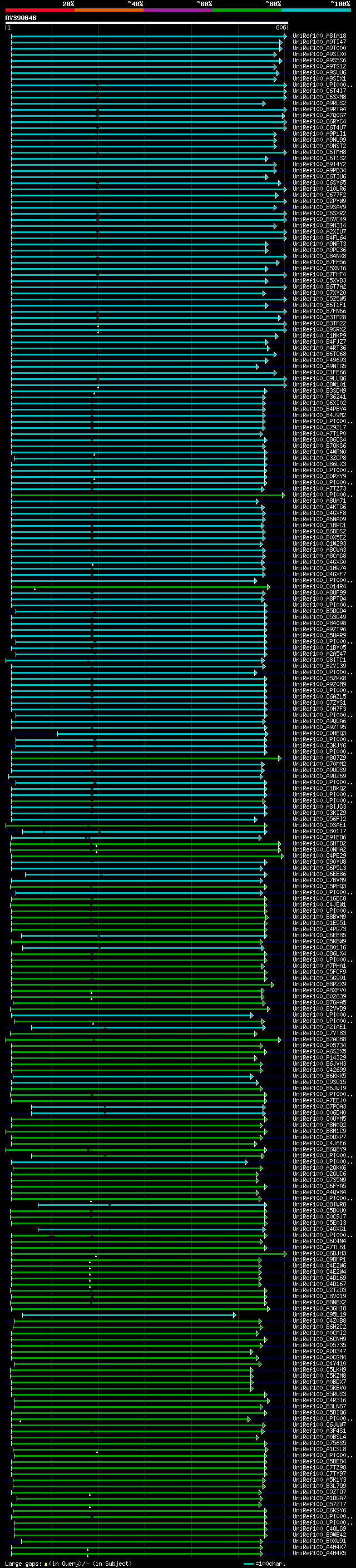Select hit label UniRef100_A5K1Y3
Image resolution: width=356 pixels, height=1568 pixels.
click(x=319, y=1480)
